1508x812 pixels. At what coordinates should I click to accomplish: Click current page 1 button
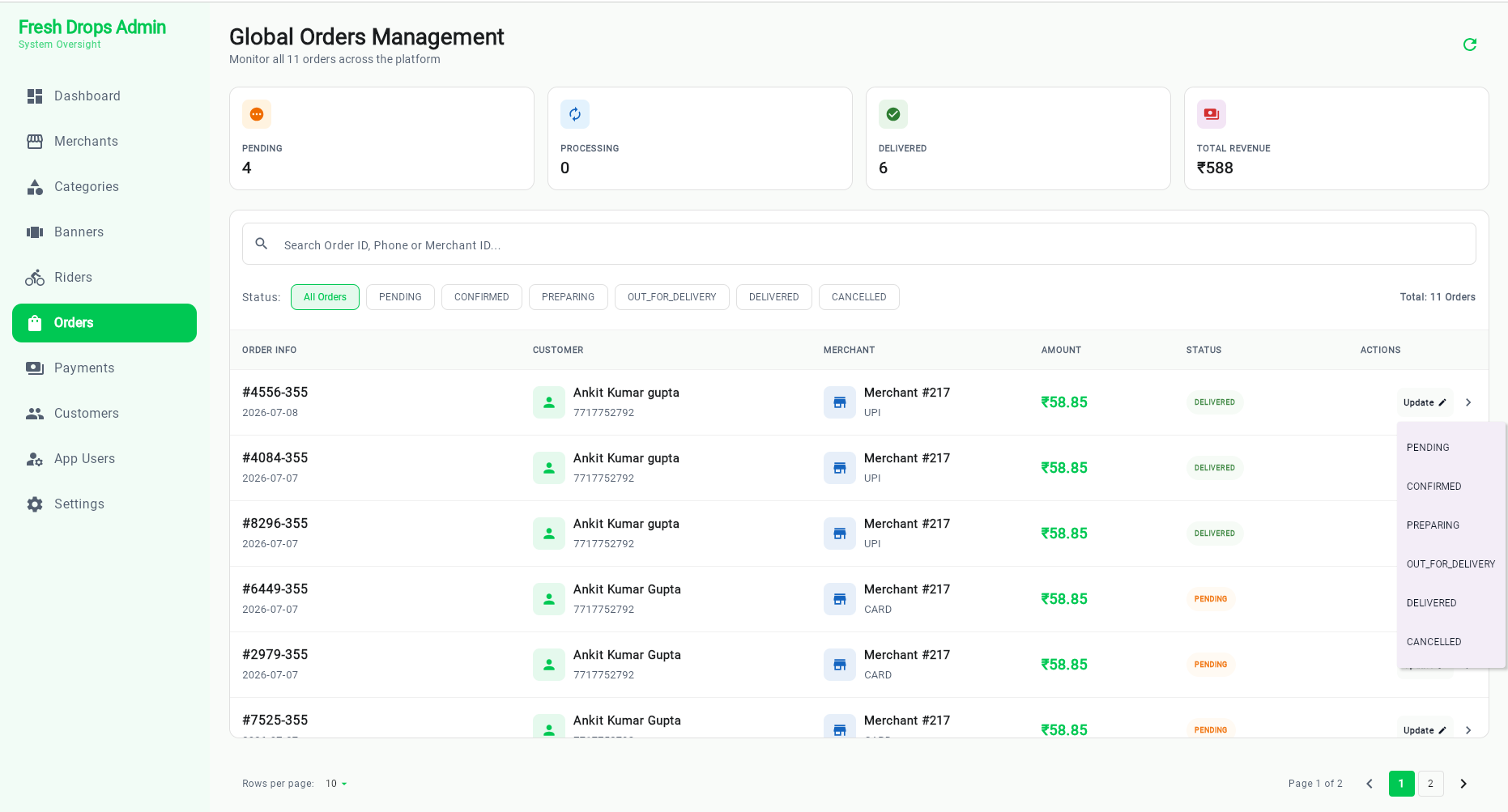tap(1402, 784)
